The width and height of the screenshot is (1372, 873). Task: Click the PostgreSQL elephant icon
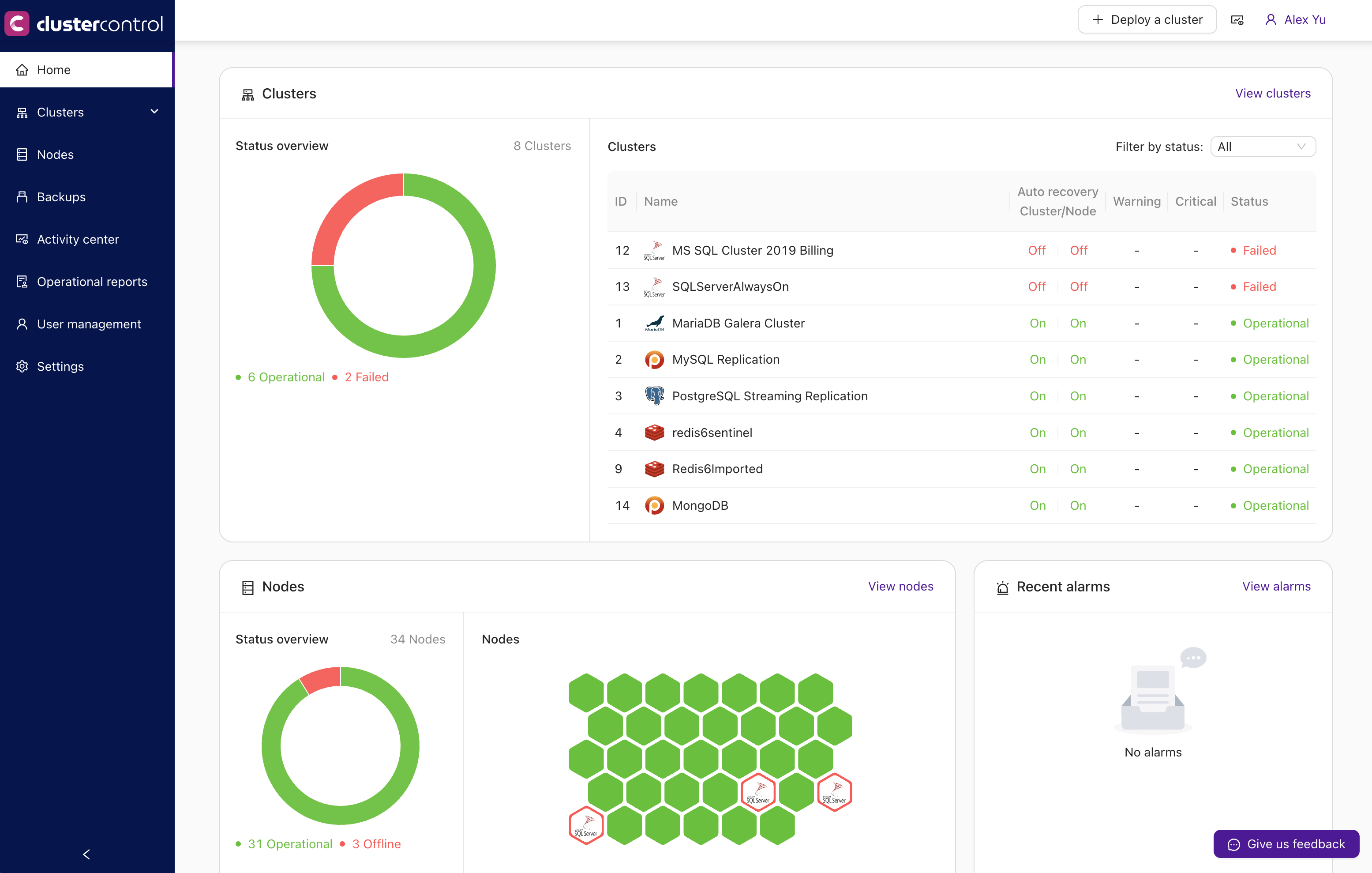point(654,396)
